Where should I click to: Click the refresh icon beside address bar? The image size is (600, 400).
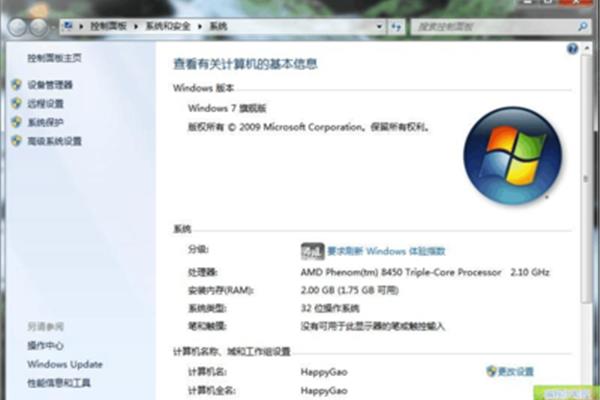396,27
